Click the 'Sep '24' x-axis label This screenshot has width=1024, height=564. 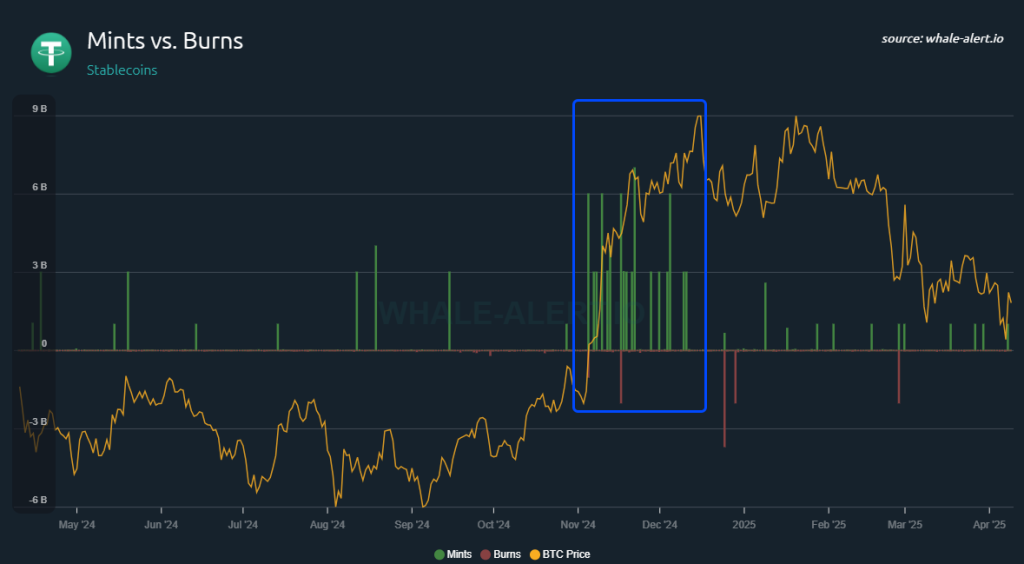pos(412,525)
